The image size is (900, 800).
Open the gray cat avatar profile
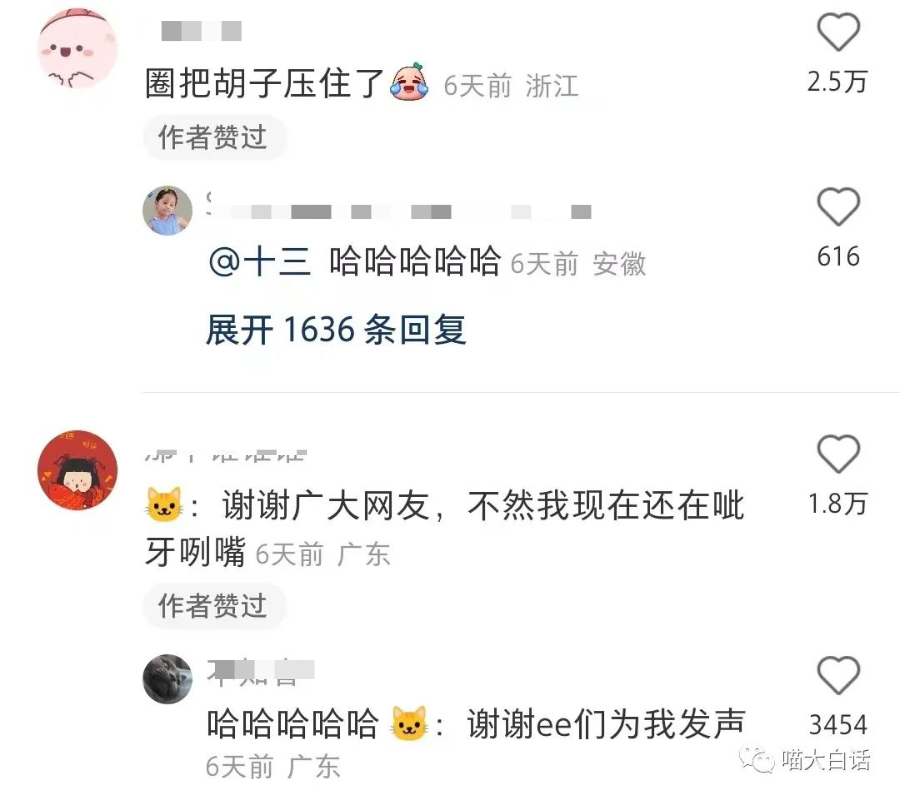(167, 679)
